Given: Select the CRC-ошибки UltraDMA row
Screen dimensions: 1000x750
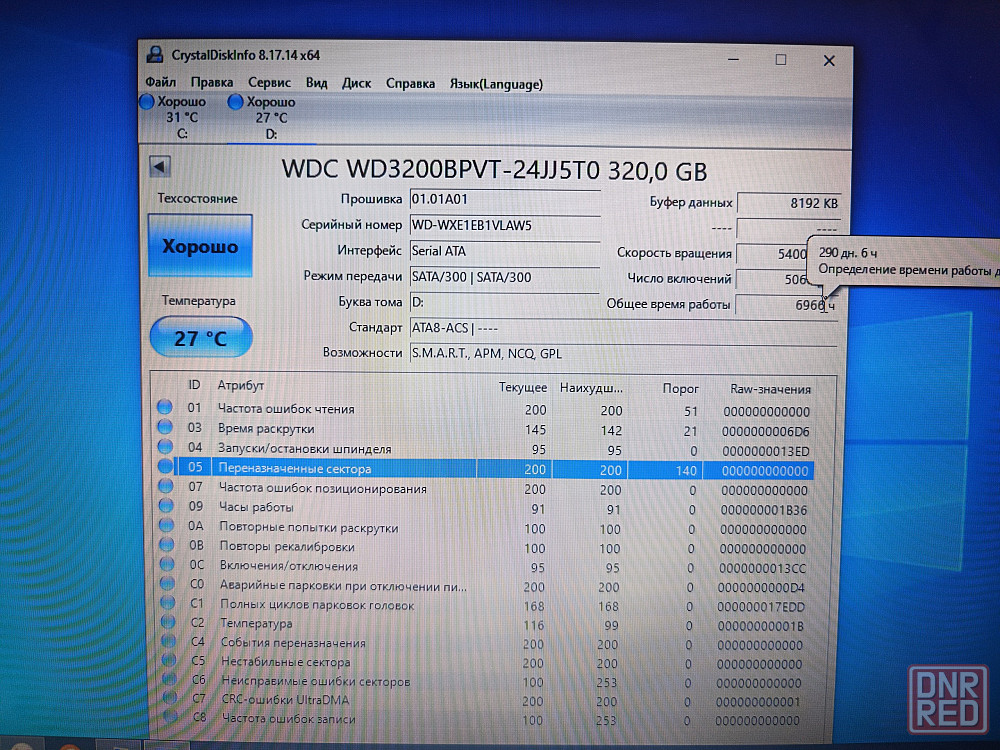Looking at the screenshot, I should (x=484, y=701).
